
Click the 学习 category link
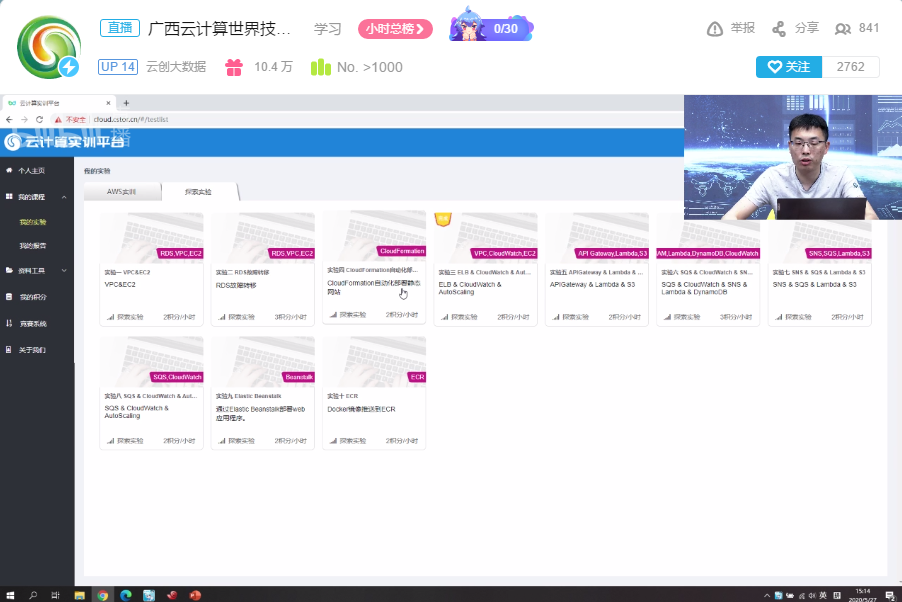point(327,29)
